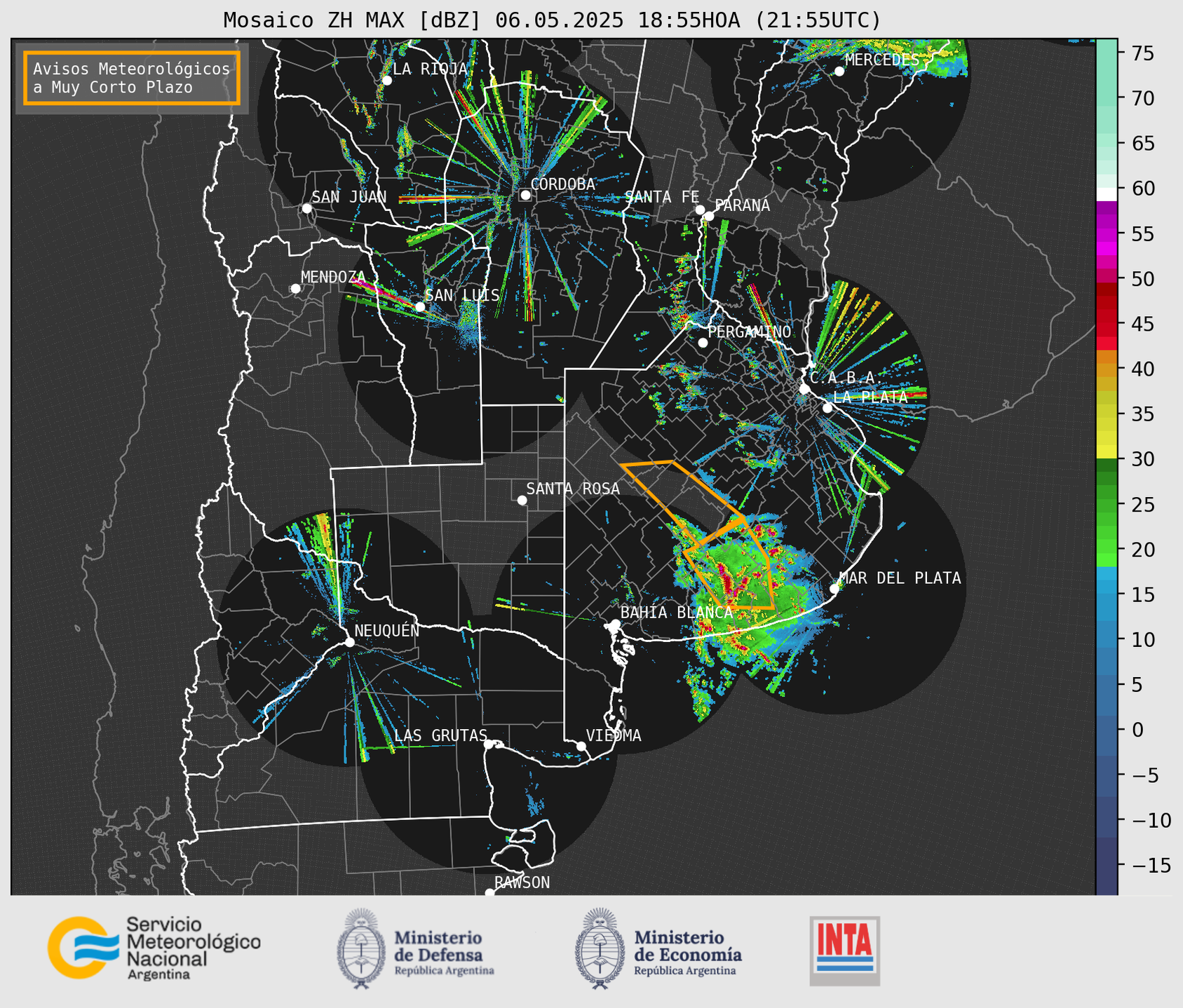Click the MENDOZA city marker dot

coord(295,288)
